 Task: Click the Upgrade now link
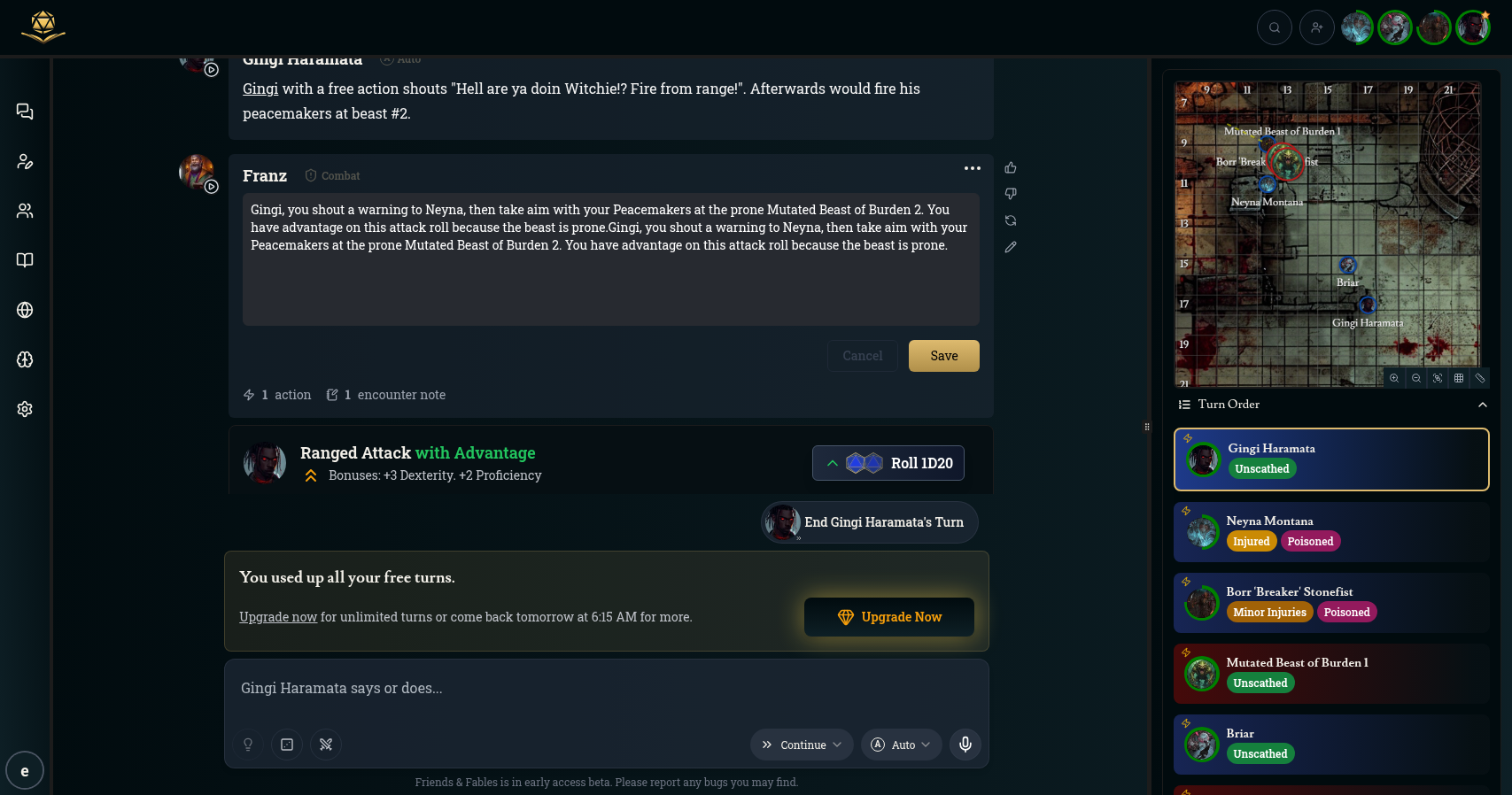click(278, 617)
